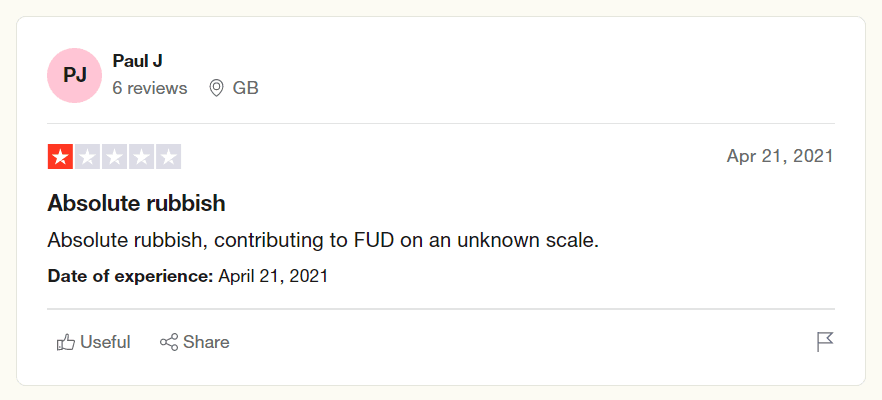Image resolution: width=882 pixels, height=400 pixels.
Task: Select the GB country label
Action: click(x=246, y=88)
